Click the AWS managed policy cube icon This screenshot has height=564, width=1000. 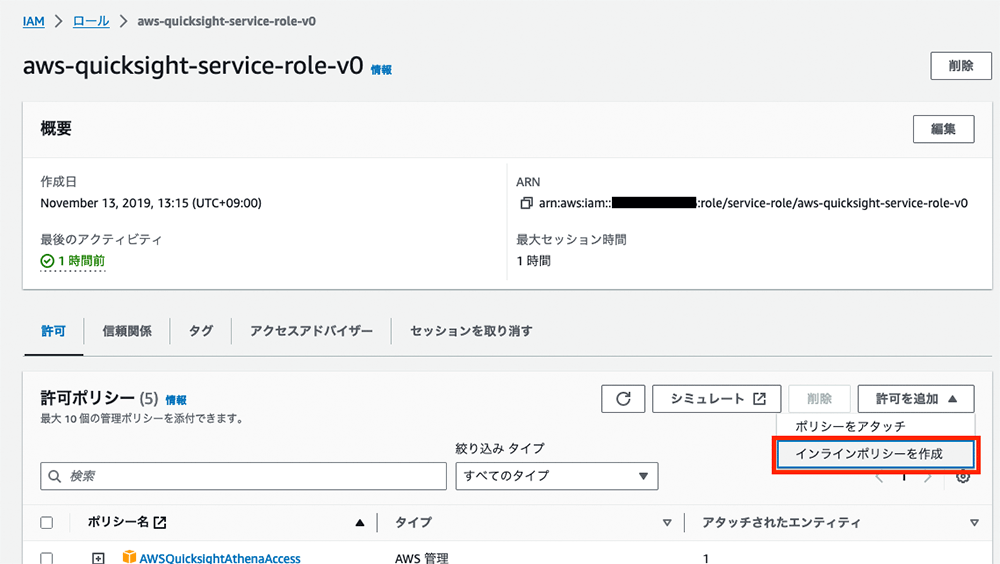coord(129,557)
